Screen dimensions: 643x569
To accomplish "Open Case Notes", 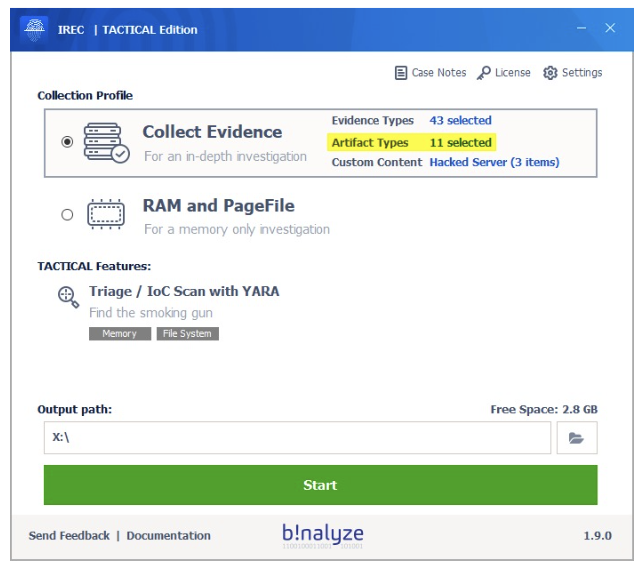I will click(430, 73).
